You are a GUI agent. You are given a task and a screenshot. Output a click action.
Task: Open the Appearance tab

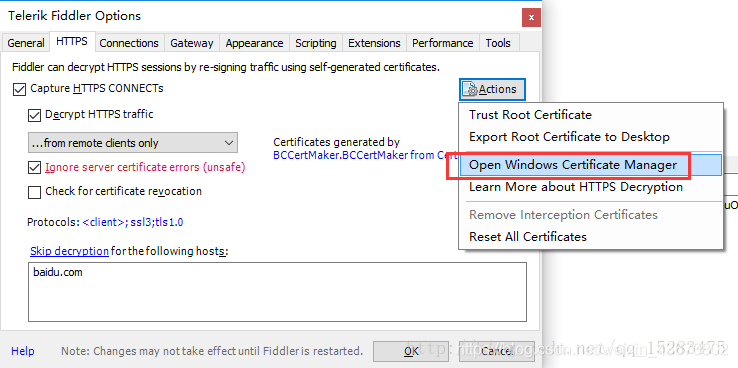[x=254, y=43]
